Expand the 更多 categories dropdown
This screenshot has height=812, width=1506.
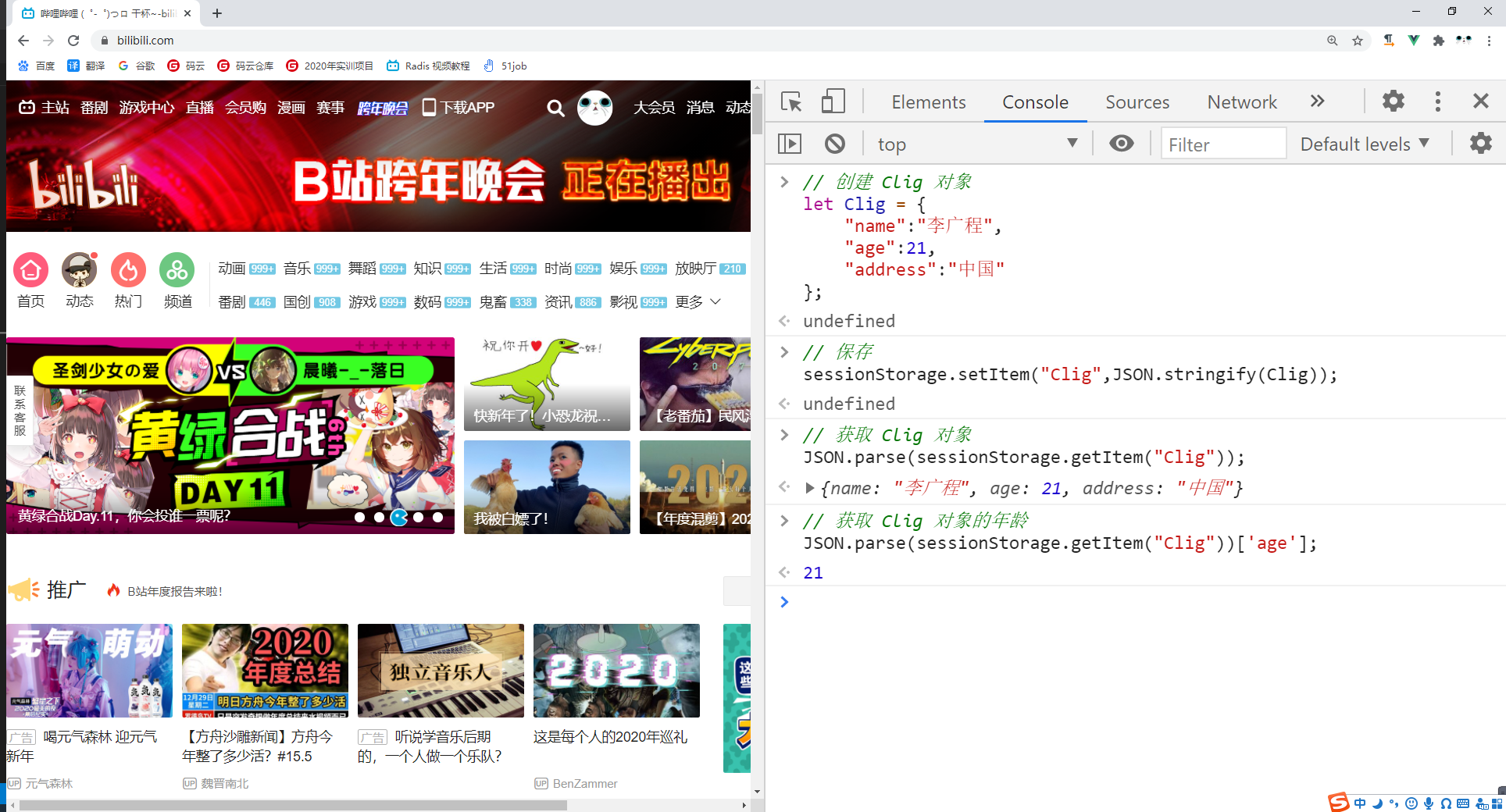(x=698, y=302)
